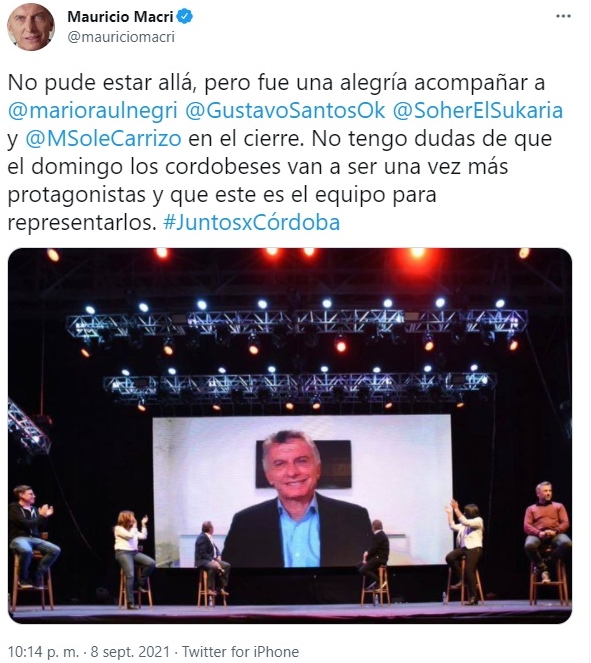Open Mauricio Macri's profile avatar
Screen dimensions: 591x663
coord(30,26)
